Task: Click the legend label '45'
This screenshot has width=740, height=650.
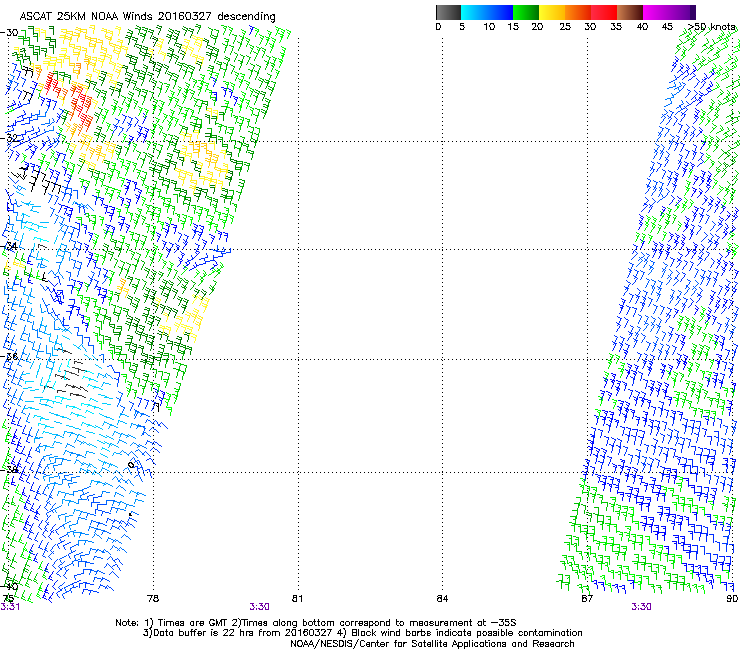Action: (667, 26)
